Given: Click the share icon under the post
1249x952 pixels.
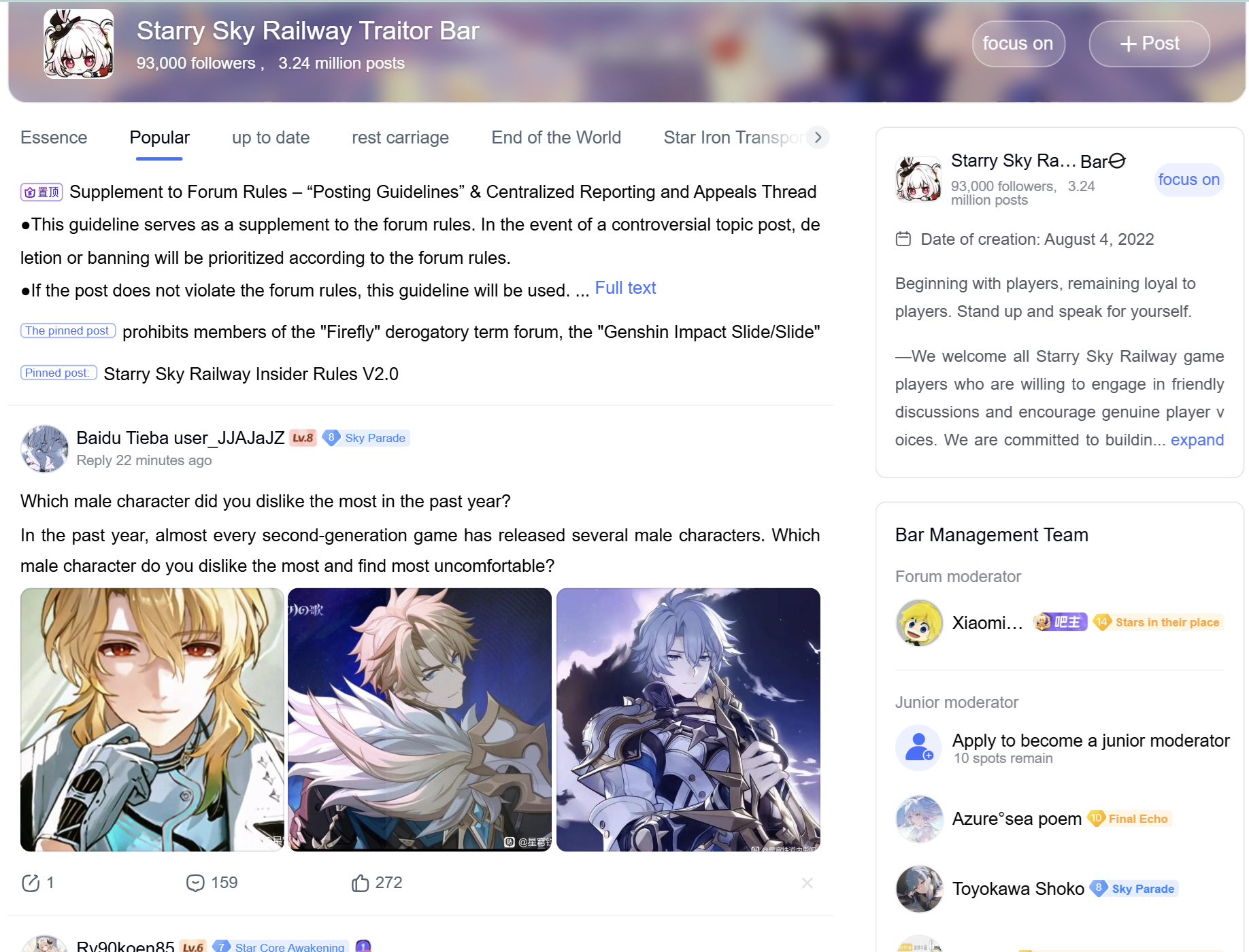Looking at the screenshot, I should 31,883.
